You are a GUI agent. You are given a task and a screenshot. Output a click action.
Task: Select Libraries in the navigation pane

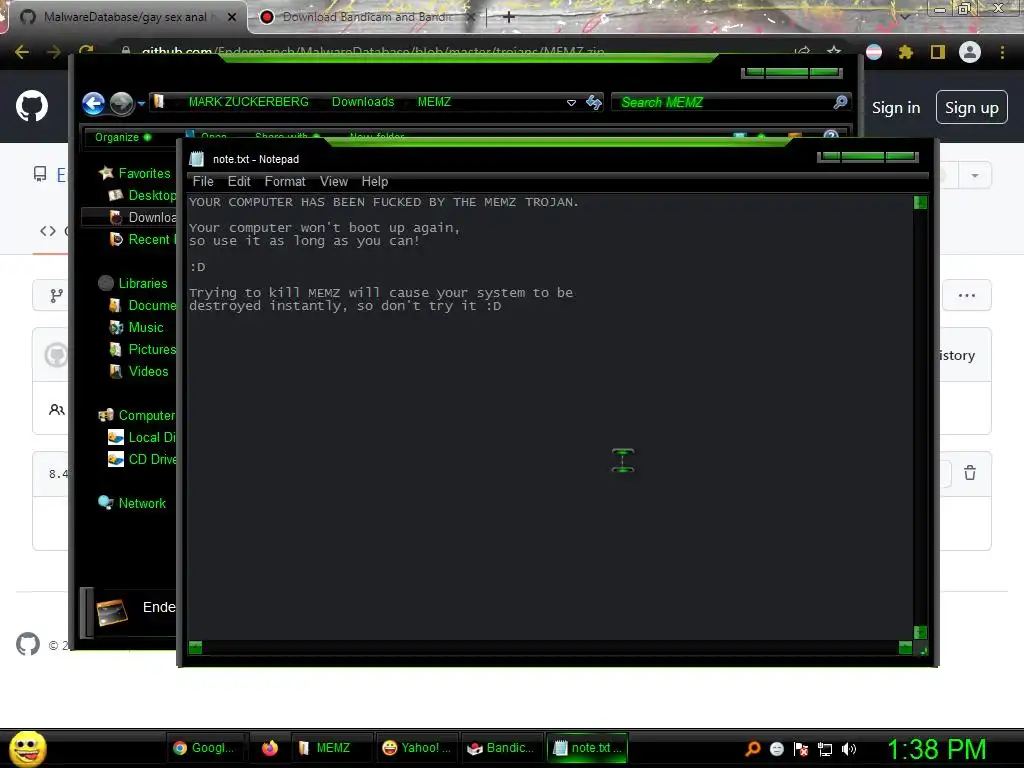pos(133,283)
